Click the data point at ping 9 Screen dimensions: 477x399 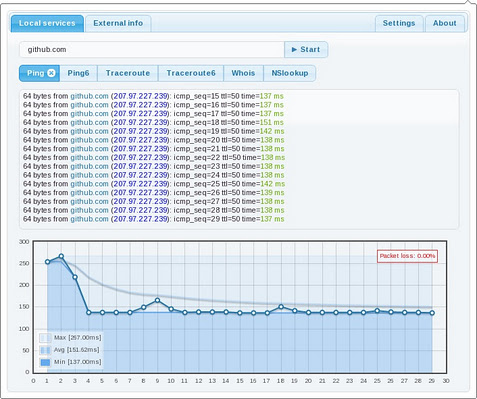tap(157, 300)
